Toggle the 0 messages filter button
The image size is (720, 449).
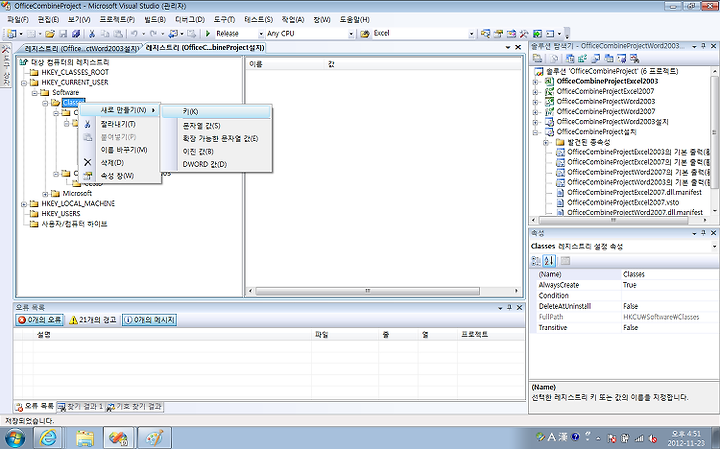pos(149,320)
